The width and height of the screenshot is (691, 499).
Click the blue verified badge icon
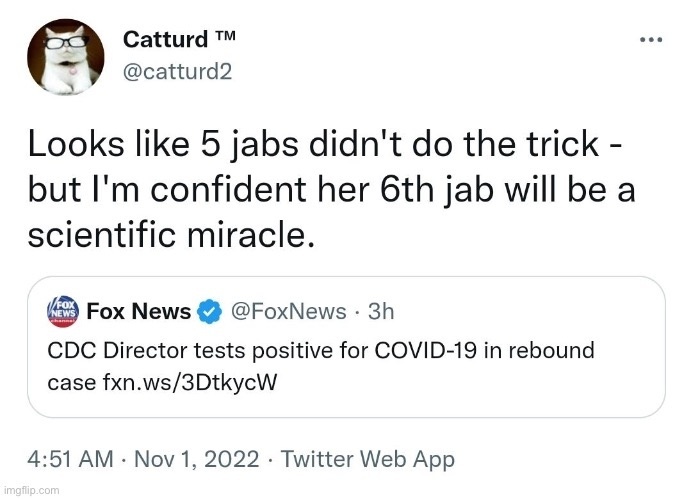pos(209,311)
